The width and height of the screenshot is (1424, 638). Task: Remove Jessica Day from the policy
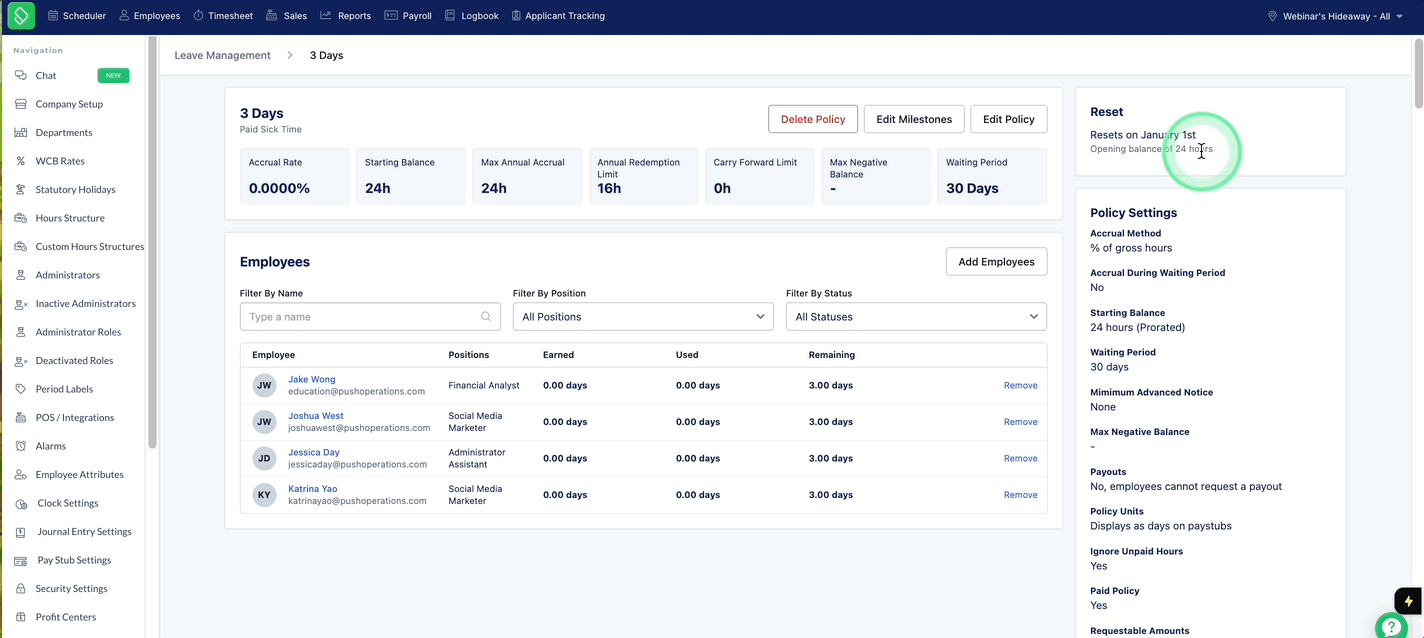[1020, 459]
